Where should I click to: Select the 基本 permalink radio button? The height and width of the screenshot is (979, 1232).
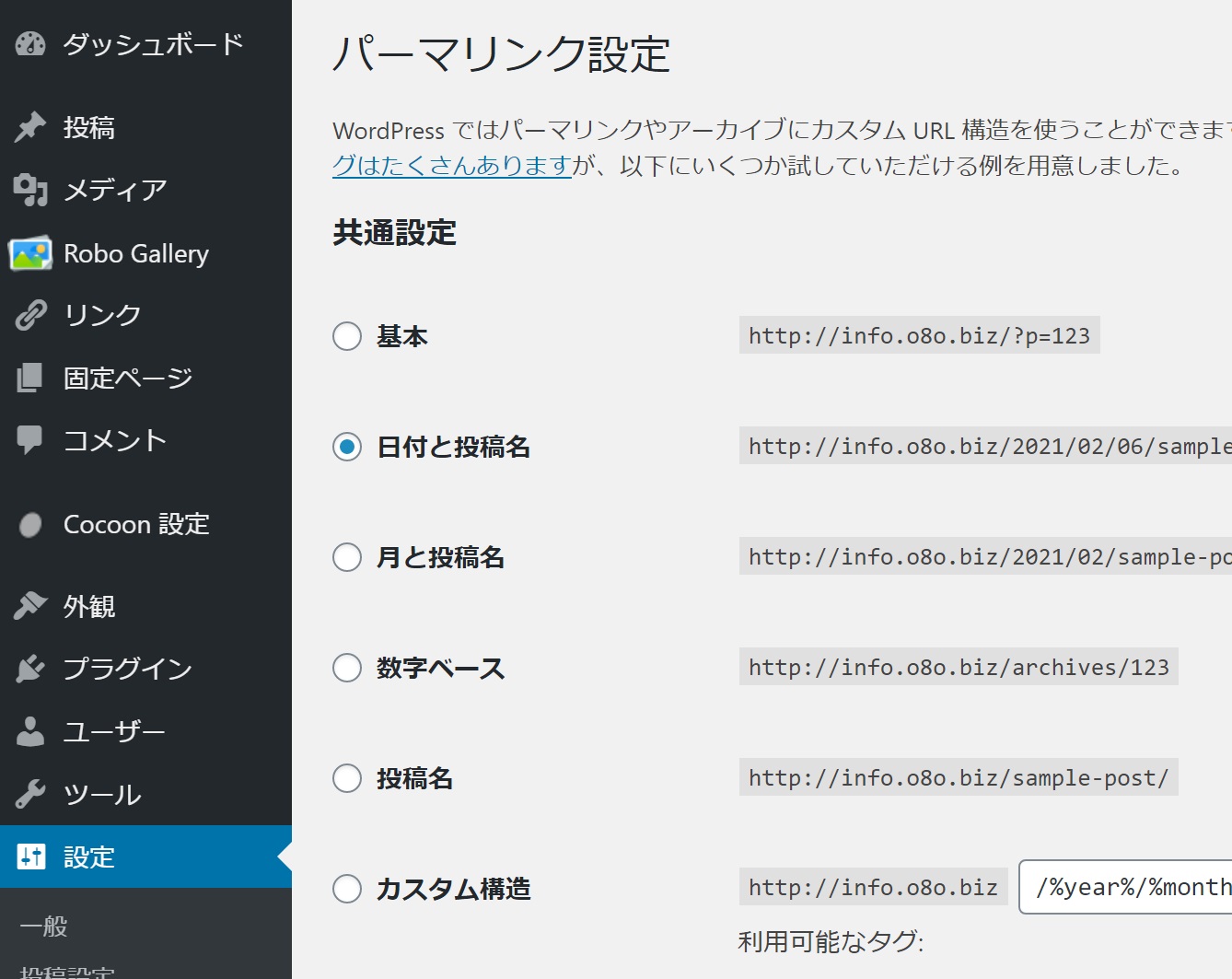[x=347, y=336]
